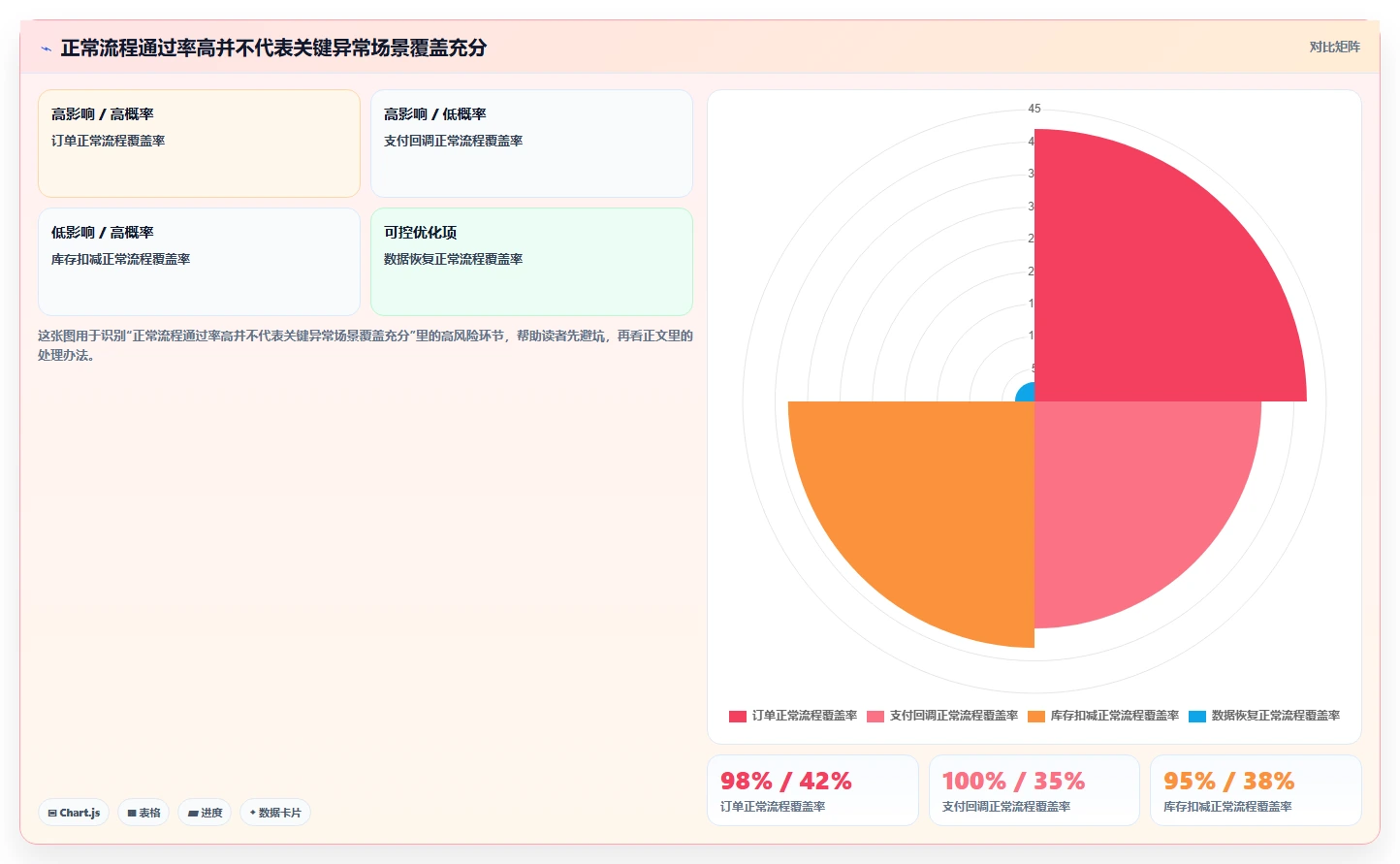Toggle legend swatch for 库存扣减正常流程覆盖率
Screen dimensions: 1400x864
(x=1036, y=717)
